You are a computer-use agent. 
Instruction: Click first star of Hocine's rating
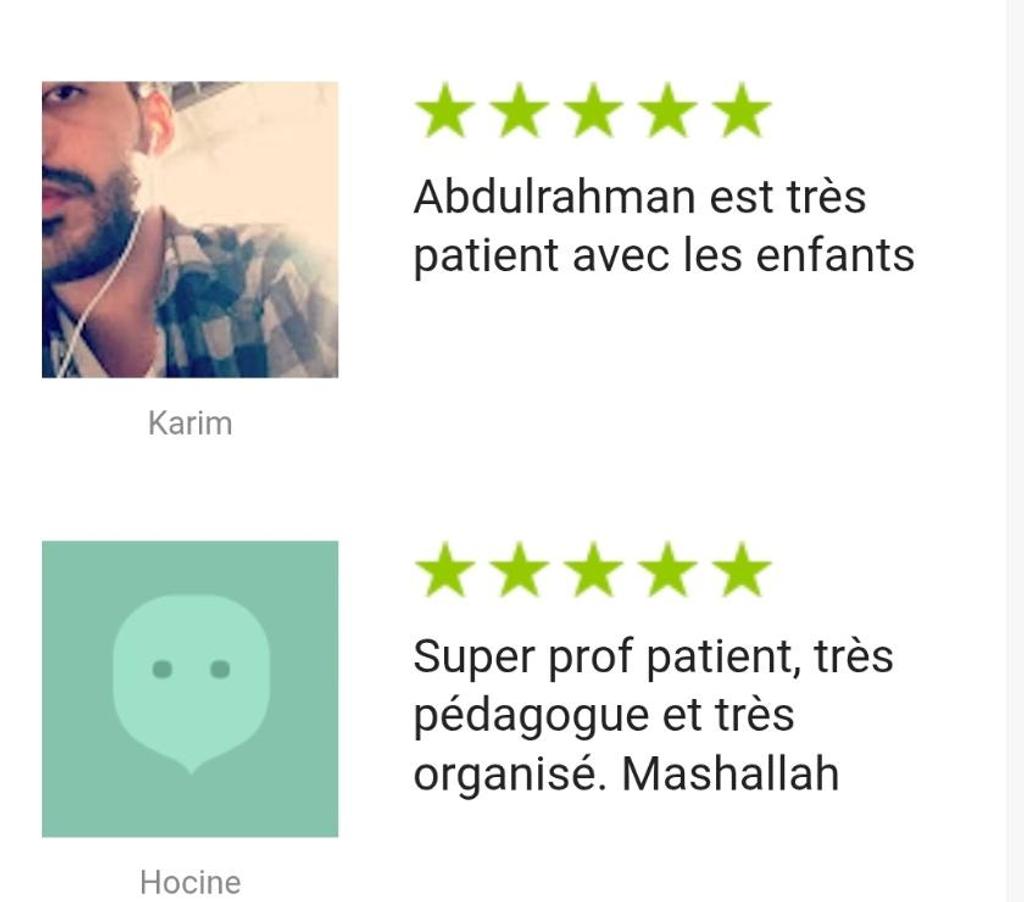tap(445, 570)
